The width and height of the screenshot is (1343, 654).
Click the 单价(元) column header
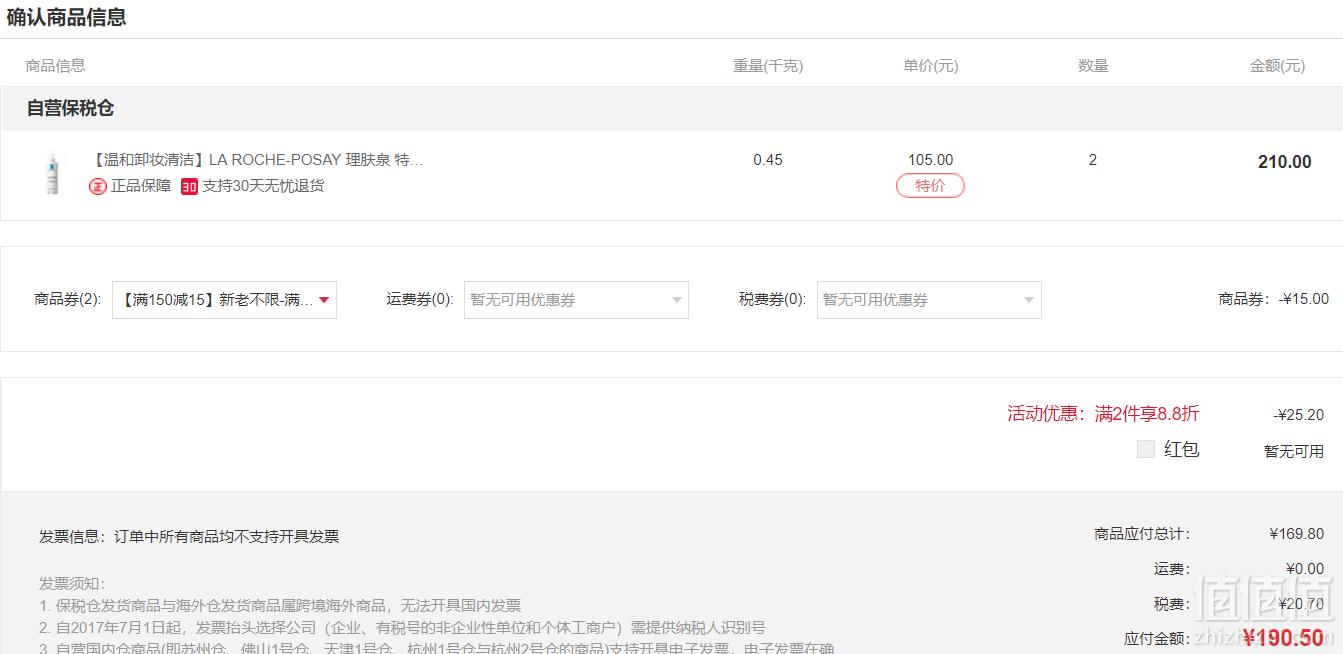(930, 66)
